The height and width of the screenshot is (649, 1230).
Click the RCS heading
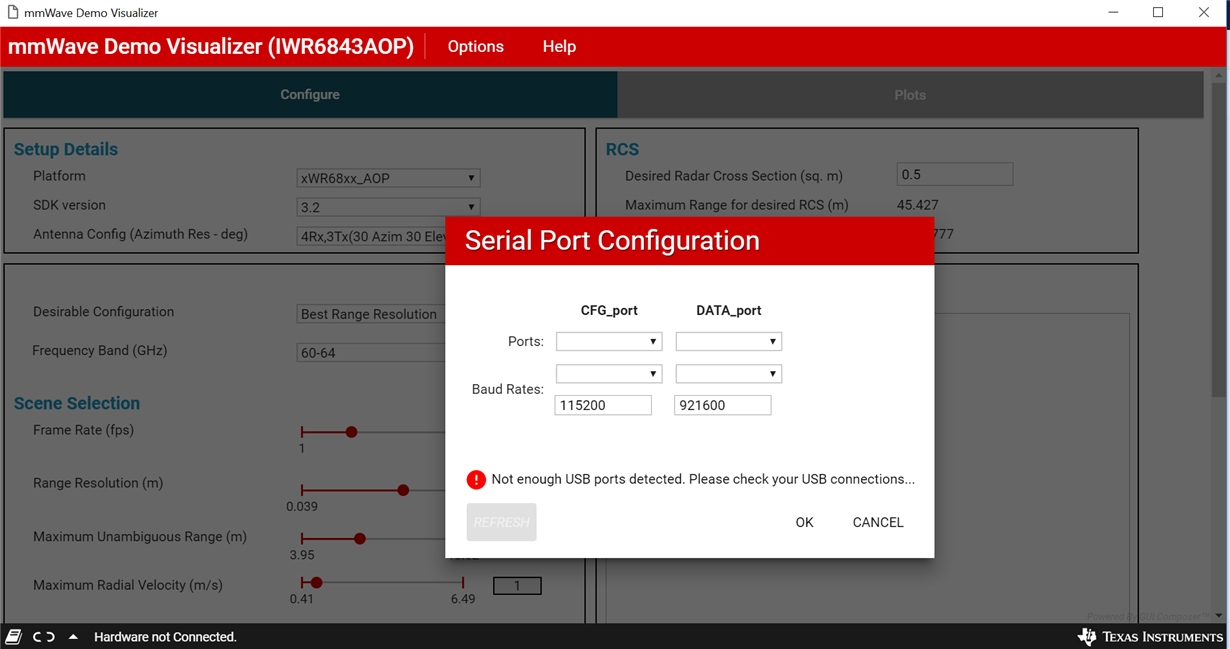pos(622,149)
